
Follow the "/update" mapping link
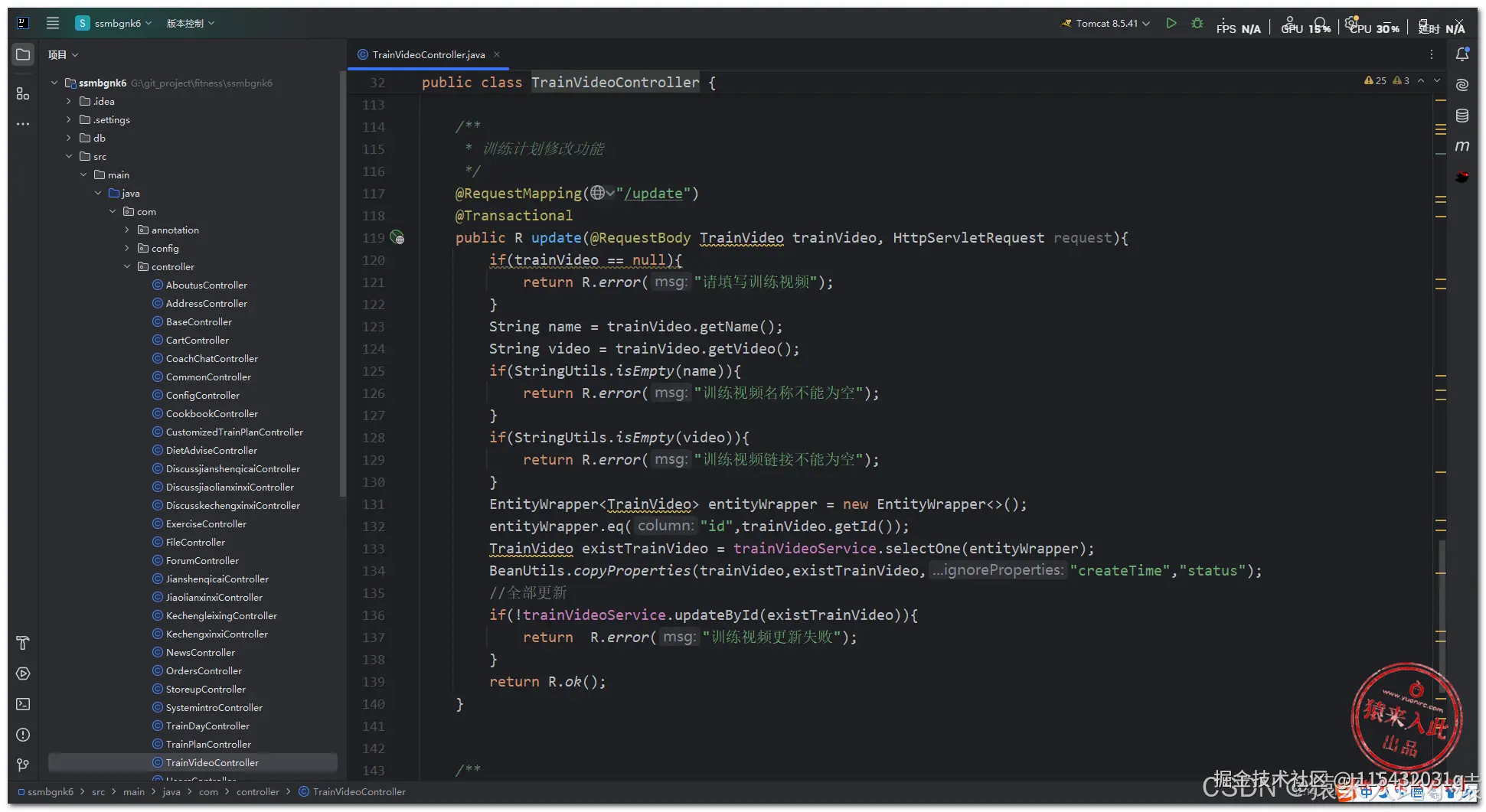point(653,194)
